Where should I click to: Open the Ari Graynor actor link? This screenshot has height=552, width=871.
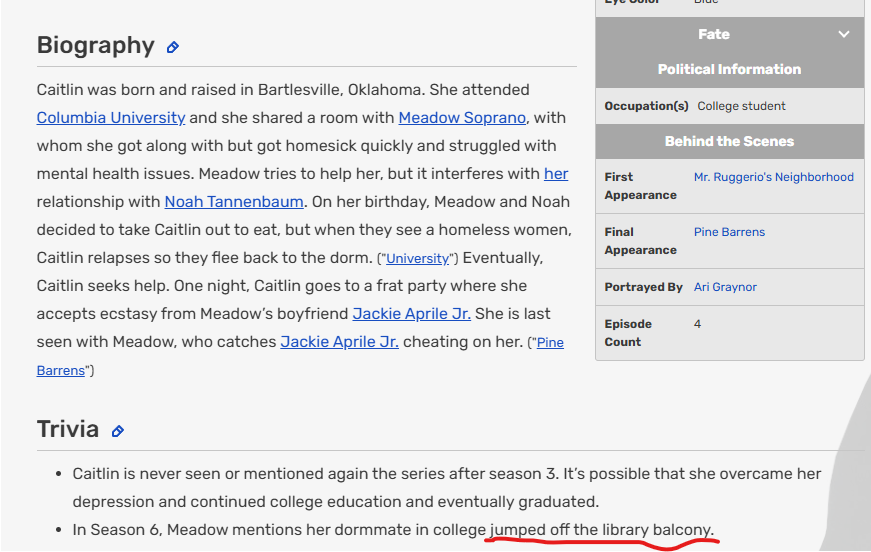tap(725, 287)
